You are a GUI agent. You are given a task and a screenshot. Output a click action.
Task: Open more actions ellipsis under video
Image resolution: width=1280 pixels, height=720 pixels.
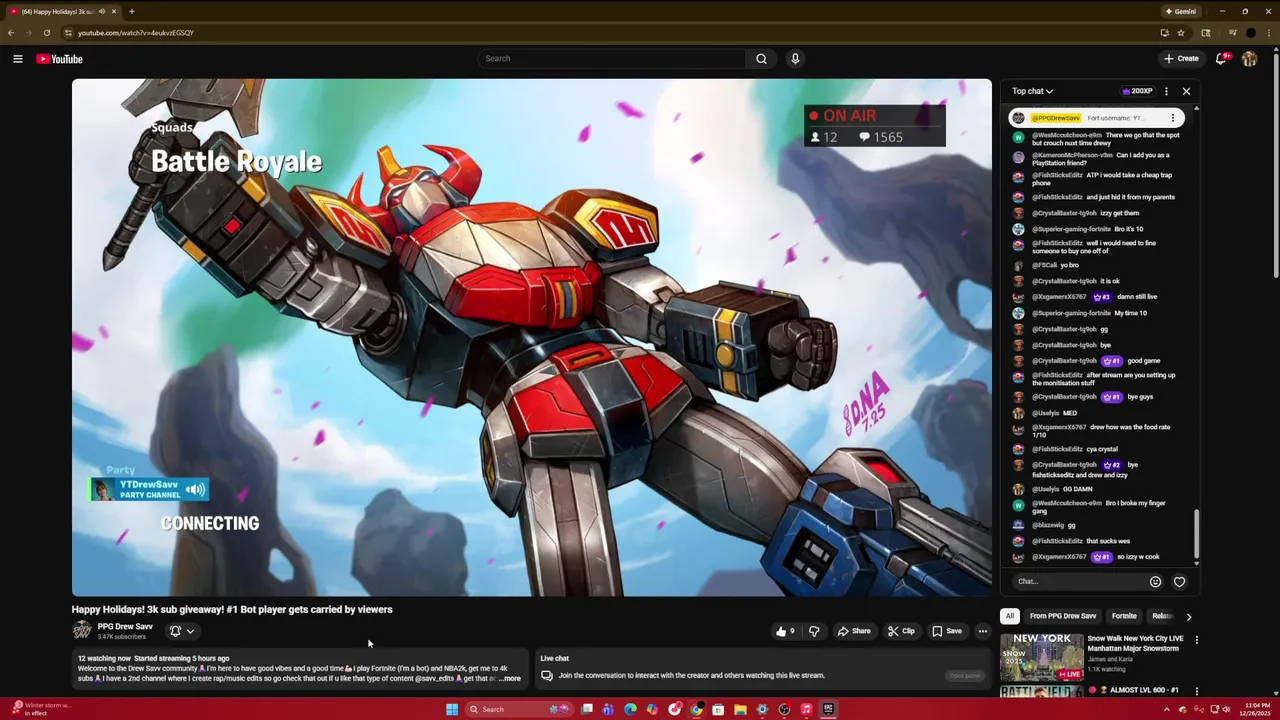pyautogui.click(x=983, y=631)
